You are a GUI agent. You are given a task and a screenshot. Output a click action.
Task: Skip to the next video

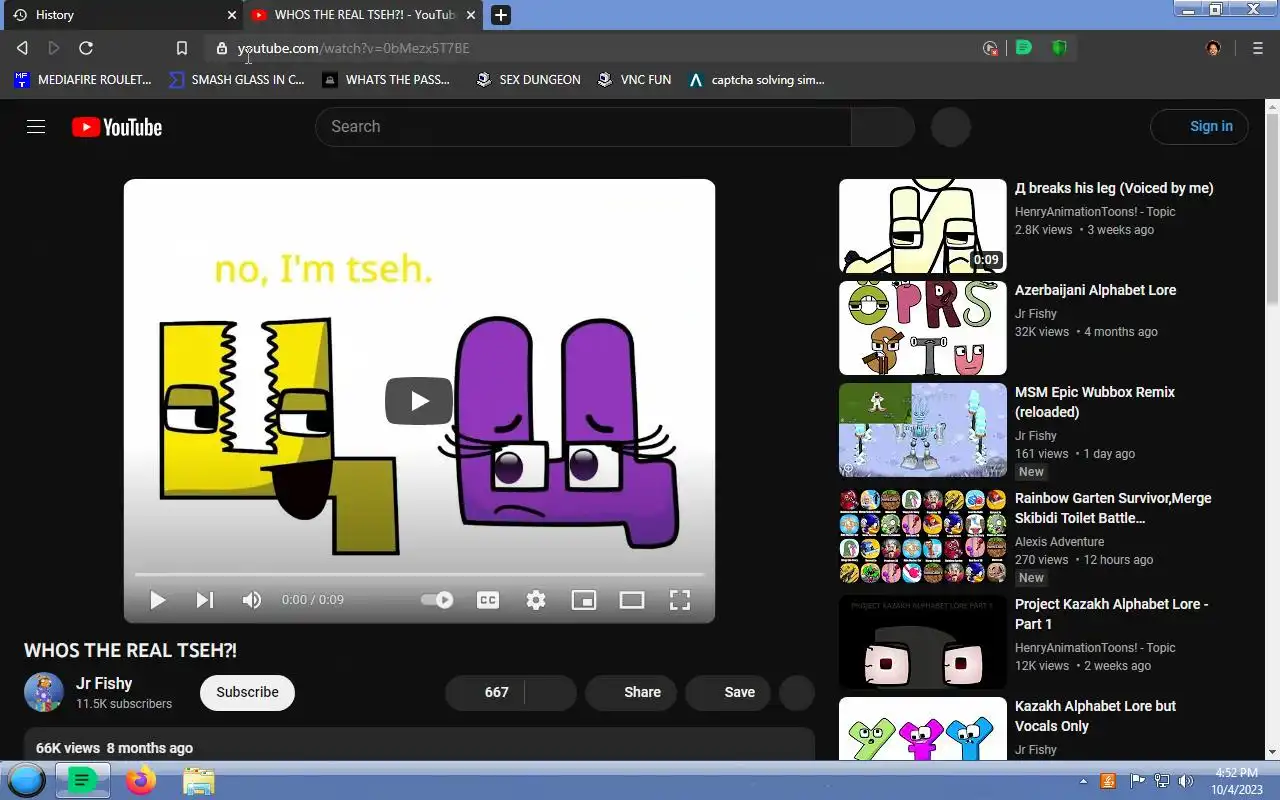click(204, 600)
